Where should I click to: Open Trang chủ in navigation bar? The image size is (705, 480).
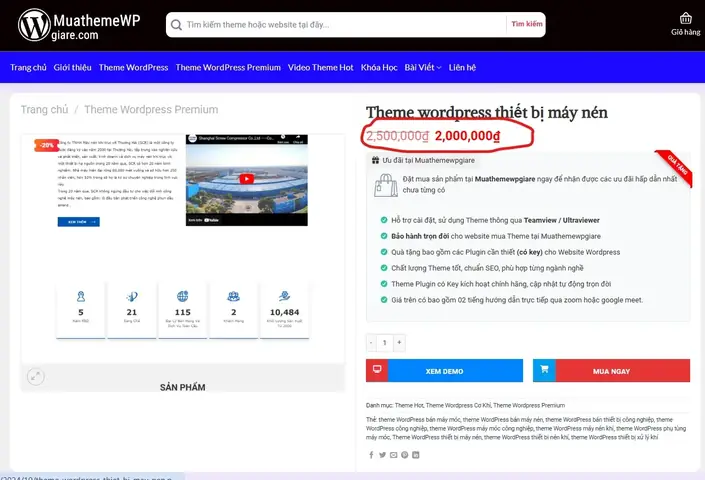[28, 67]
